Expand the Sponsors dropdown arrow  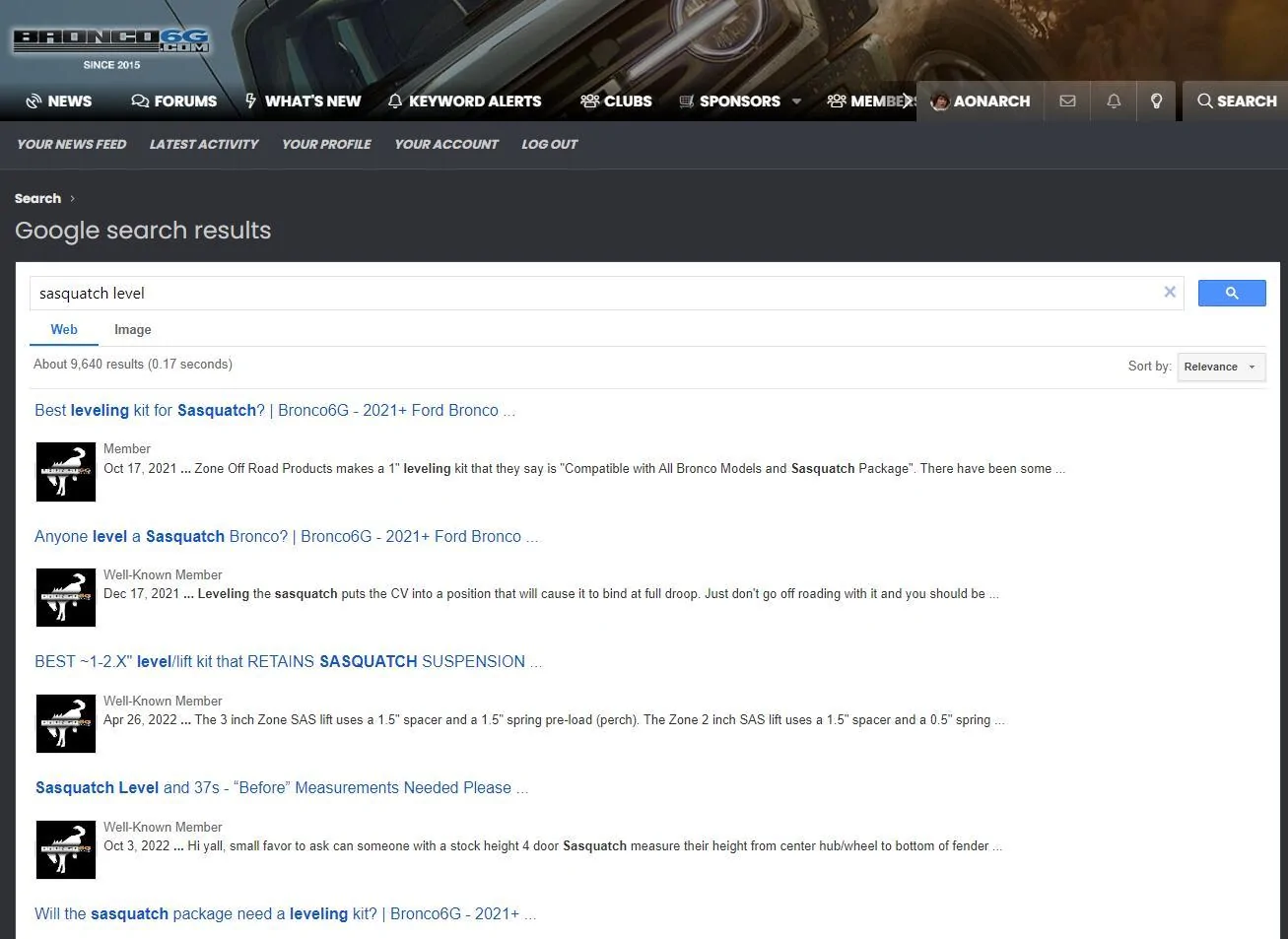[796, 101]
